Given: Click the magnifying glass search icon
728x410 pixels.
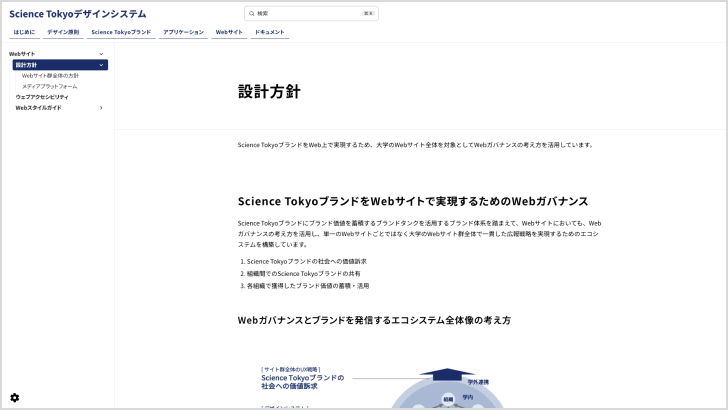Looking at the screenshot, I should [251, 14].
